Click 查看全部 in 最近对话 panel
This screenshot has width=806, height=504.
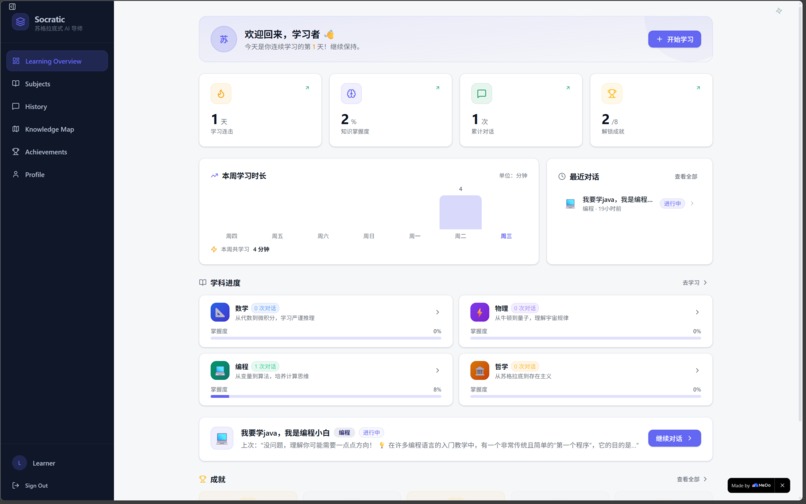[686, 176]
